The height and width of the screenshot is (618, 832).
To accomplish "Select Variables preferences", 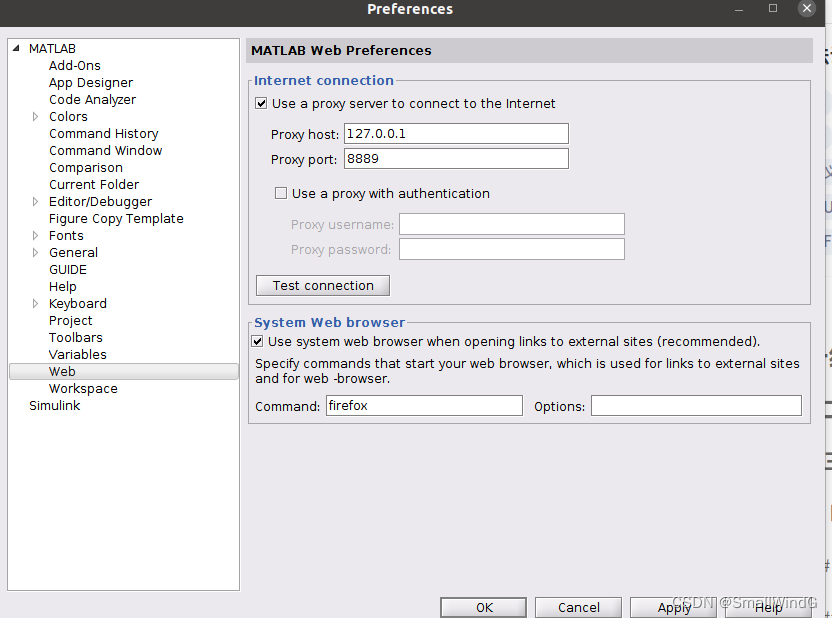I will tap(77, 354).
